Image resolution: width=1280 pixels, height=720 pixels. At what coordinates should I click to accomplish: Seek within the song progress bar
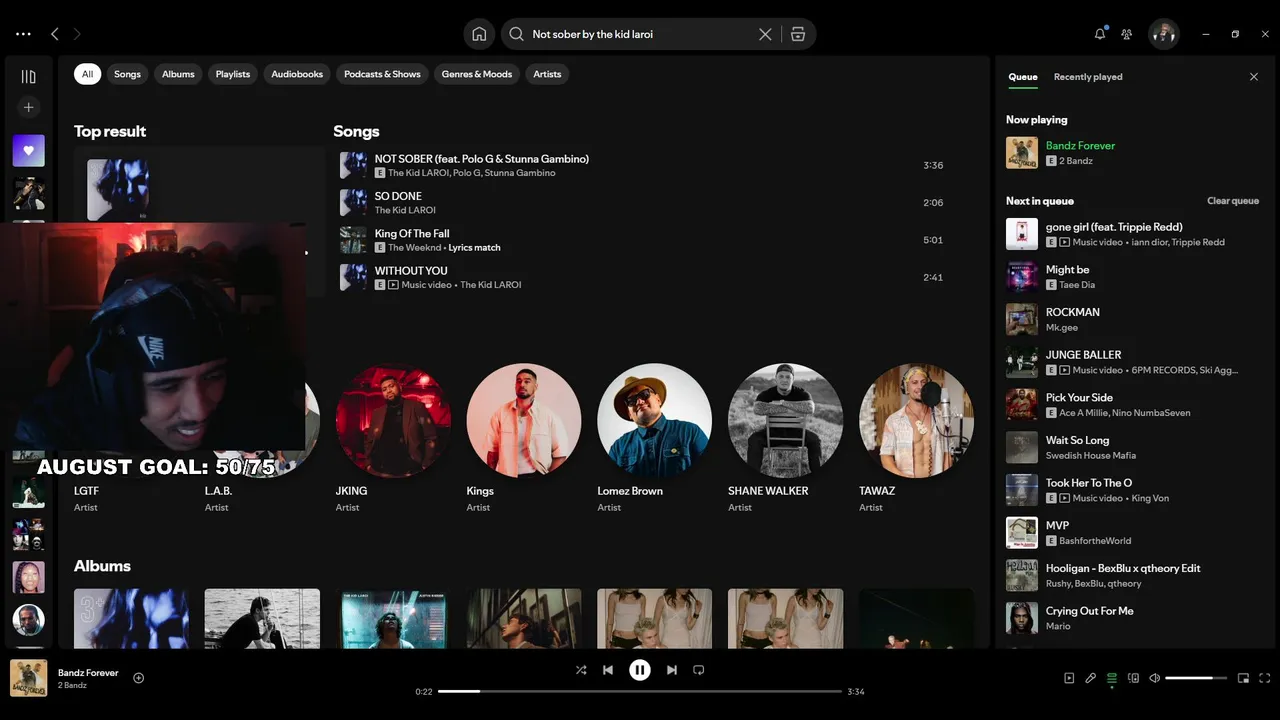click(x=640, y=691)
